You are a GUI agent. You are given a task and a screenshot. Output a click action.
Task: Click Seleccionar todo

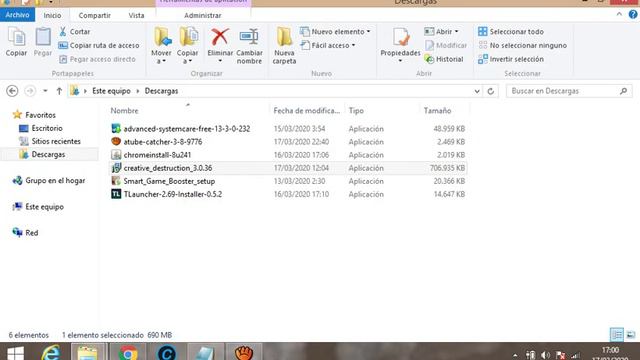(511, 31)
